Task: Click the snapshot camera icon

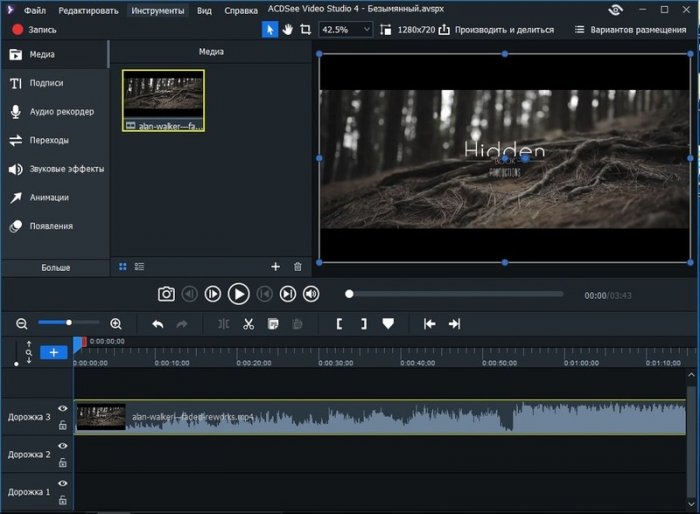Action: [x=166, y=294]
